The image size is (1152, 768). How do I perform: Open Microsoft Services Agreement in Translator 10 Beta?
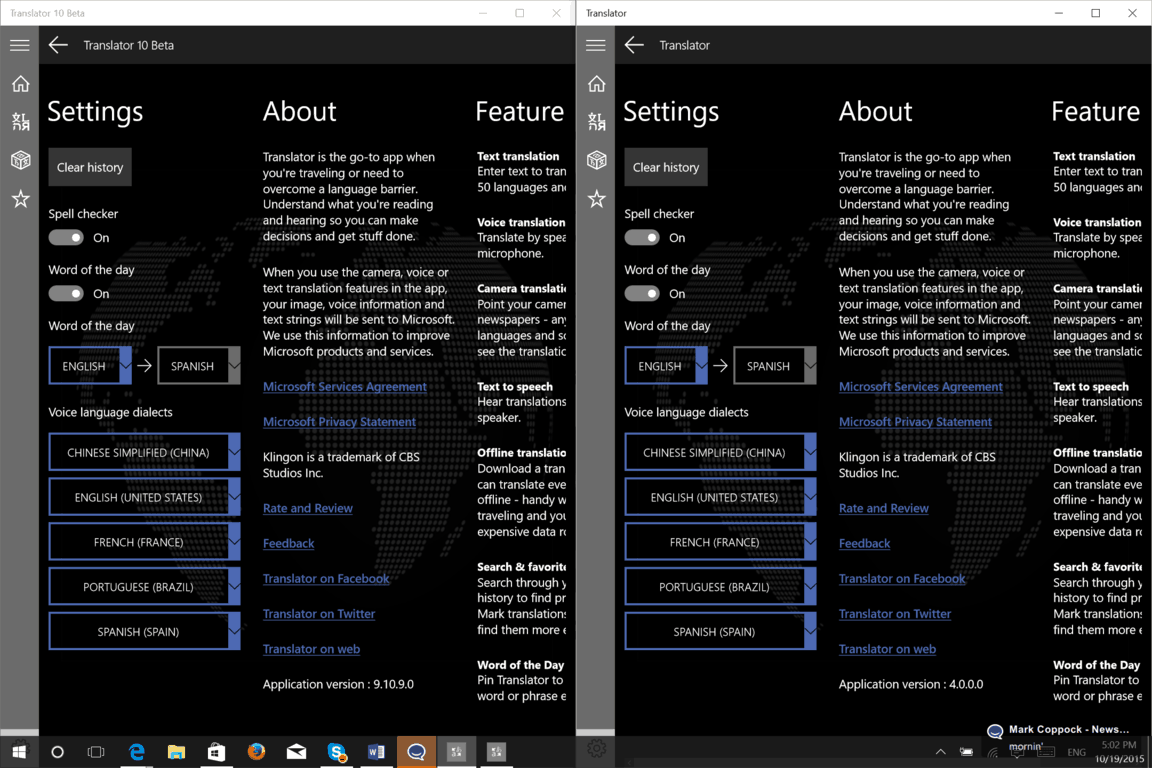[x=345, y=387]
